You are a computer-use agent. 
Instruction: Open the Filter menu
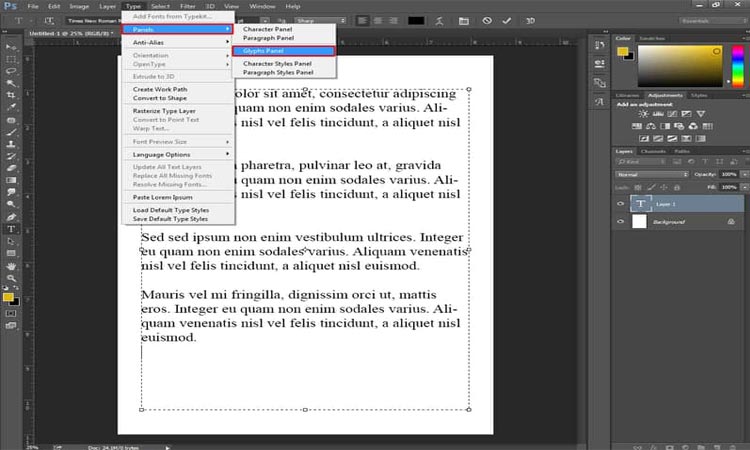[x=188, y=6]
